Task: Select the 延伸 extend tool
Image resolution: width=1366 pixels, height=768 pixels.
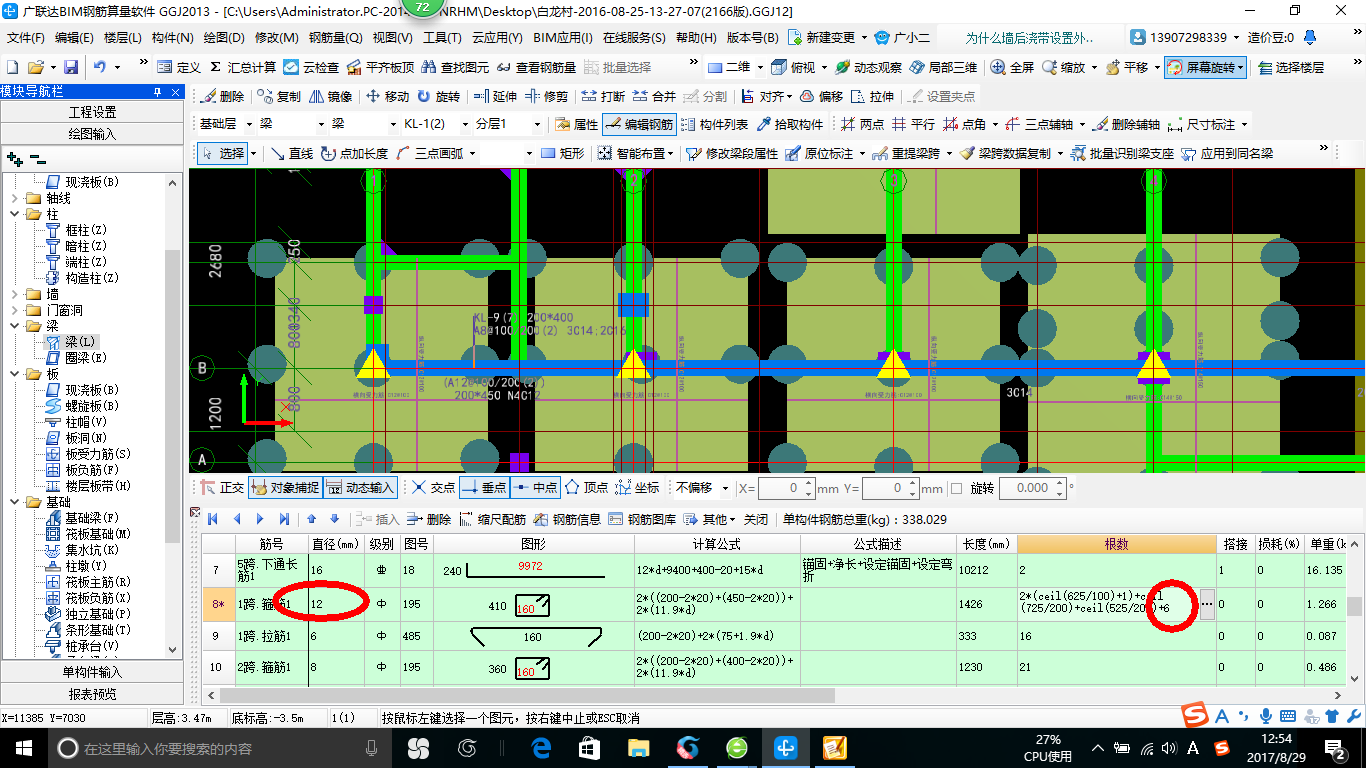Action: pos(496,96)
